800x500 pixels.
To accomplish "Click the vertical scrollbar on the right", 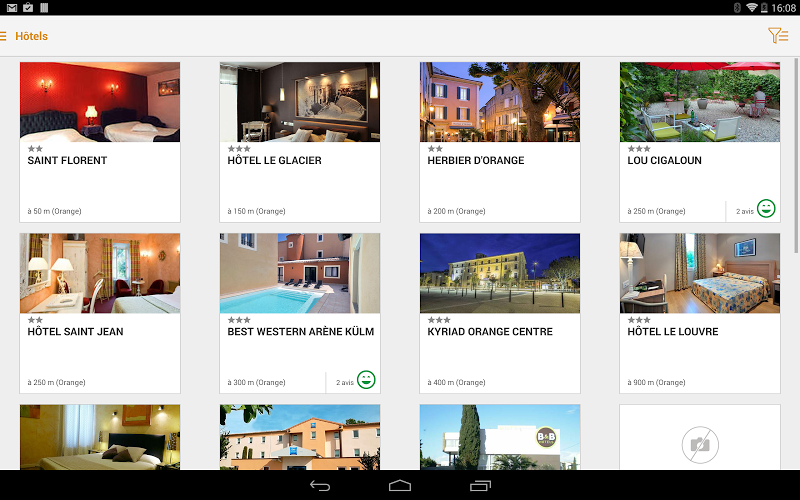I will [796, 156].
